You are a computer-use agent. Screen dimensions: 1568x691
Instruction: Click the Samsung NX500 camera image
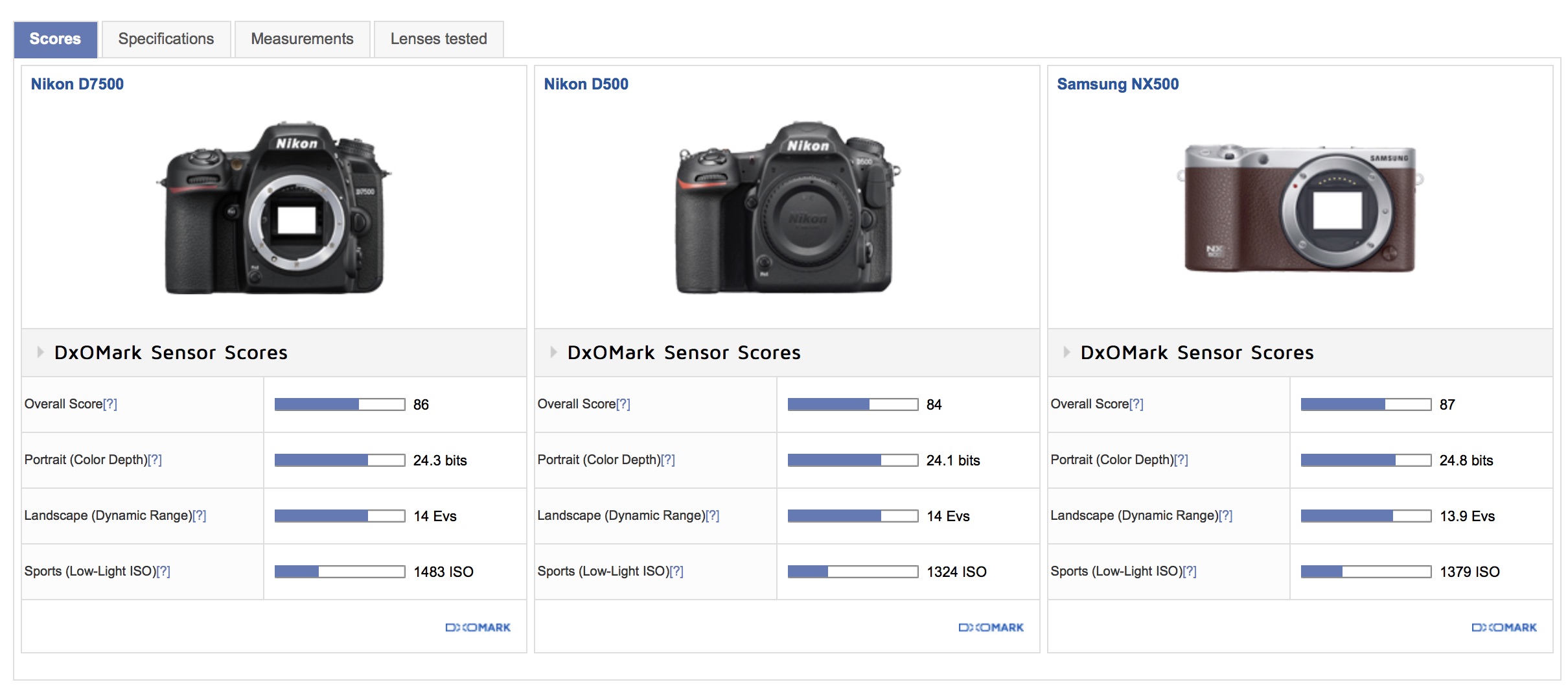pyautogui.click(x=1299, y=209)
